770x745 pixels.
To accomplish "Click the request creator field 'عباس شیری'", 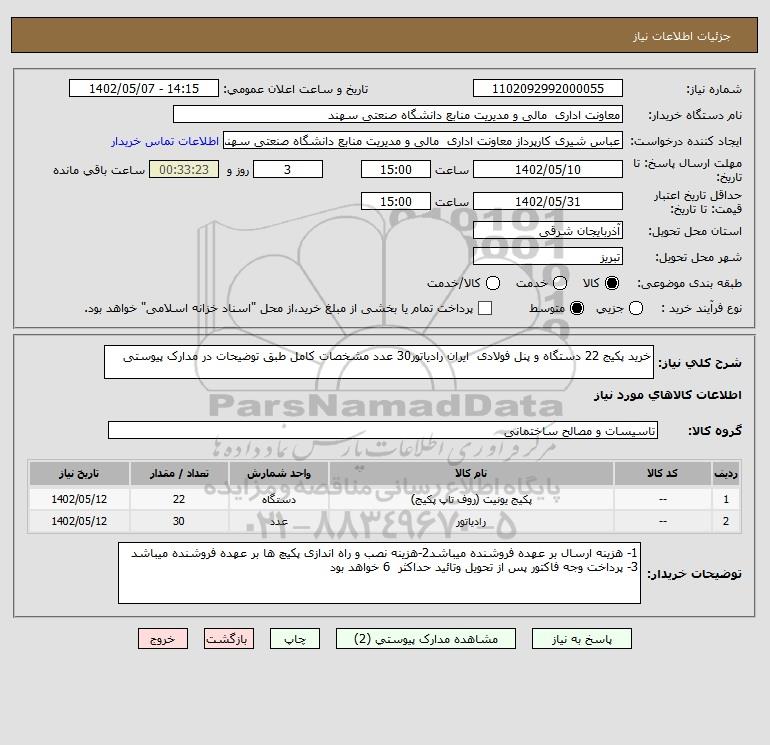I will coord(423,141).
